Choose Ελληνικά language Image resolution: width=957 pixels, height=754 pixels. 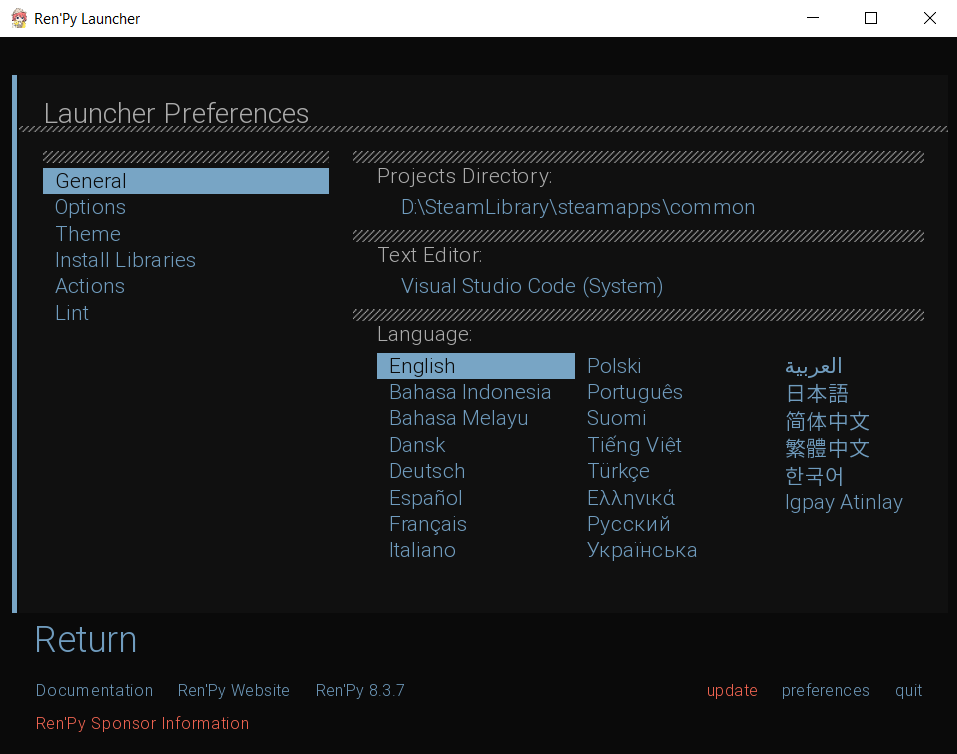coord(630,498)
